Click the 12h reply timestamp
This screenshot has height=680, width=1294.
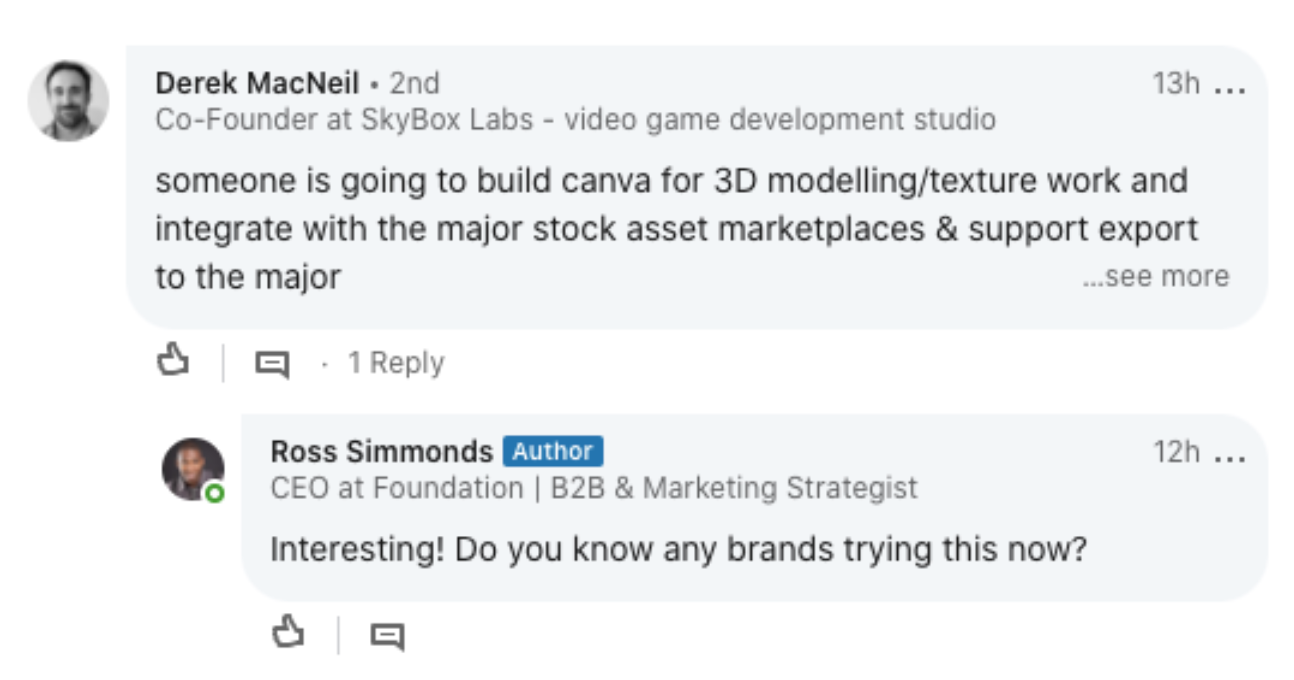click(1175, 452)
